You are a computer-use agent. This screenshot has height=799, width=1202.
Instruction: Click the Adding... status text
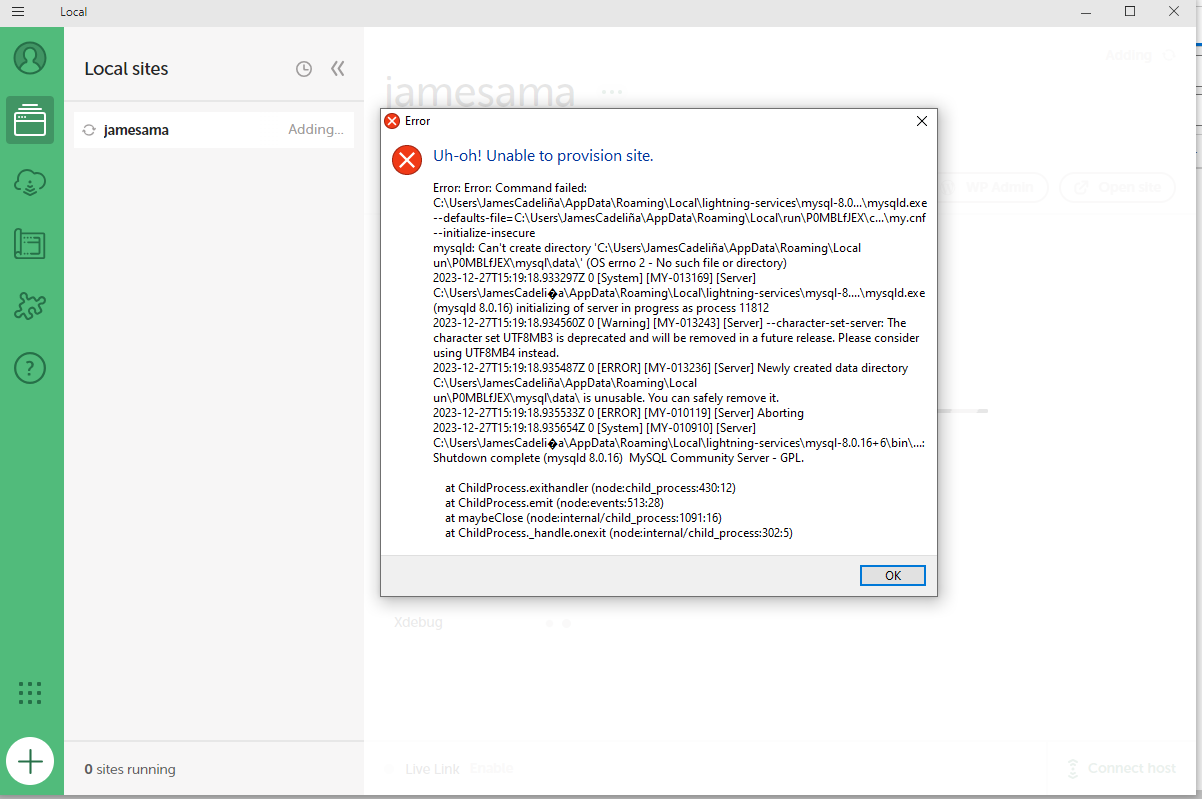316,130
